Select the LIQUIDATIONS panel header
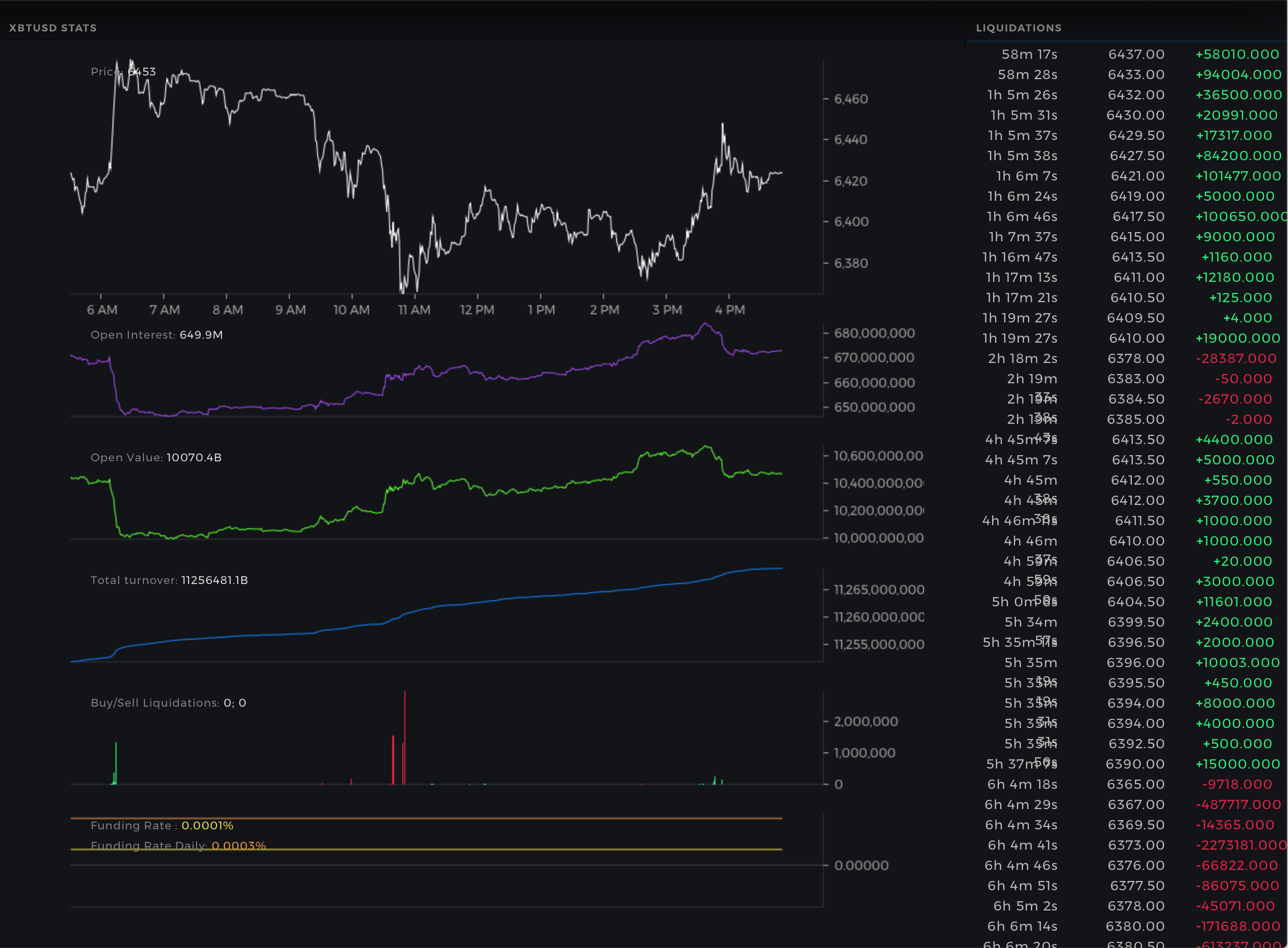Image resolution: width=1288 pixels, height=948 pixels. (x=1018, y=27)
